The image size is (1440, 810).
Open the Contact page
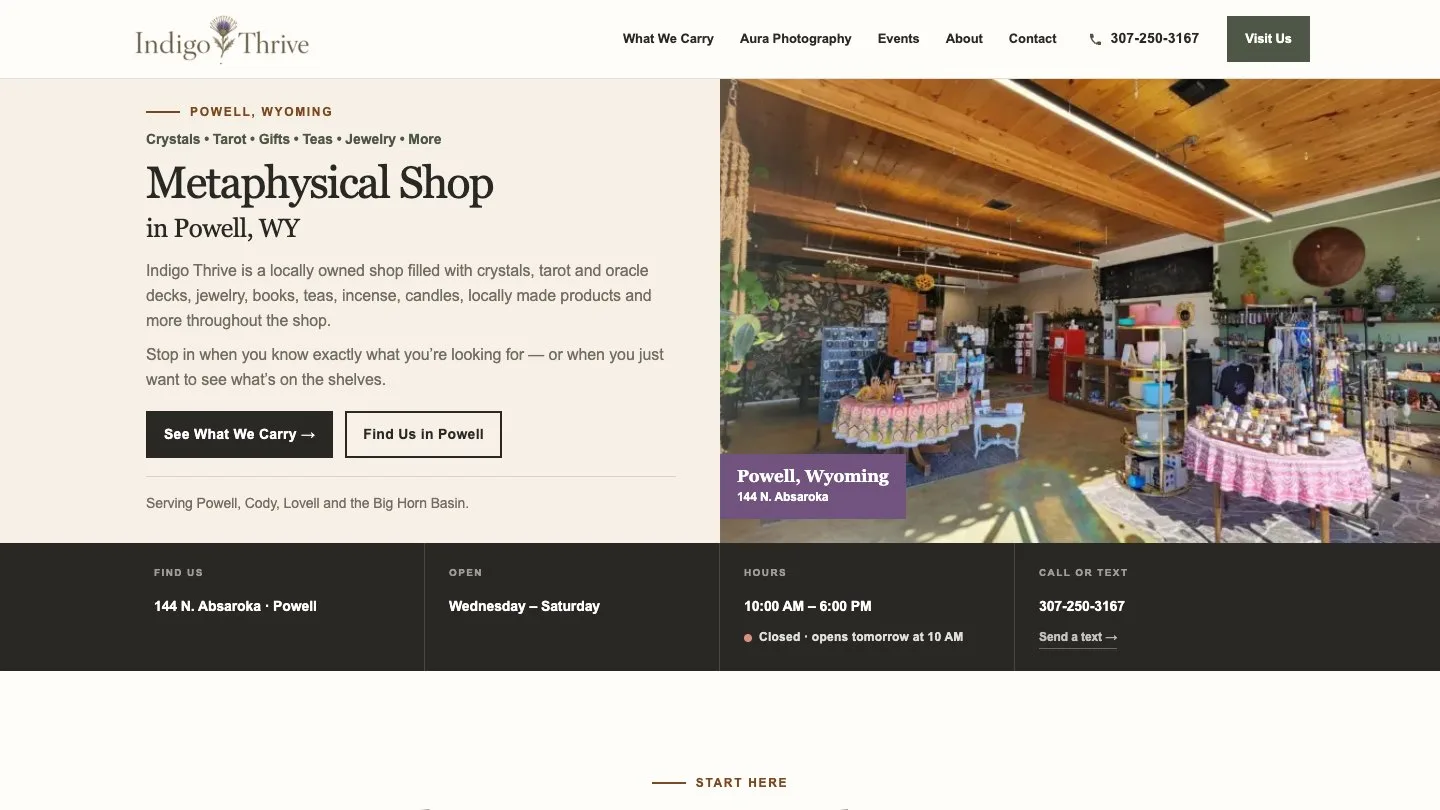click(1032, 39)
